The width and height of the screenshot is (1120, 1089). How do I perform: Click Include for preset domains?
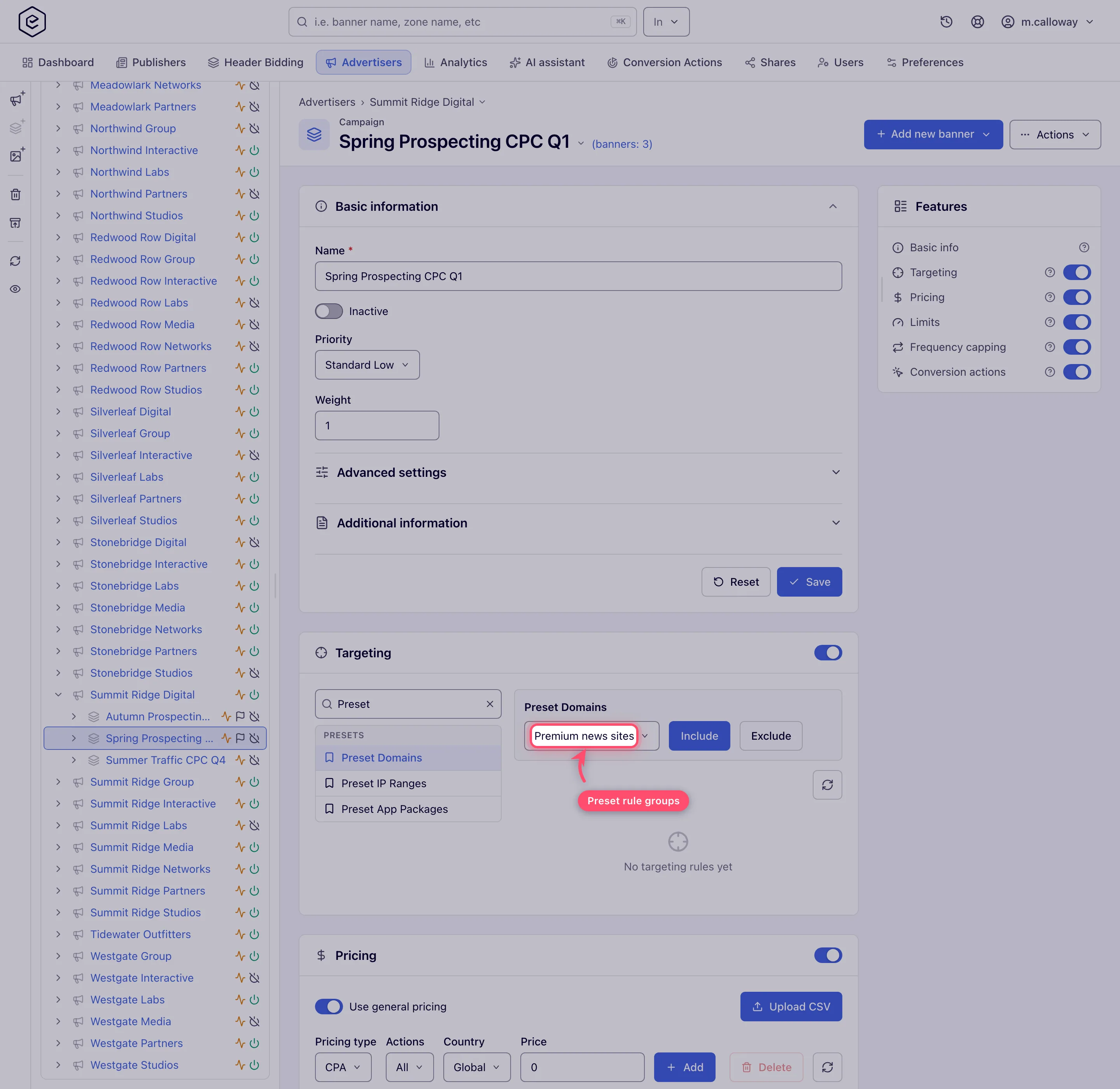tap(699, 736)
